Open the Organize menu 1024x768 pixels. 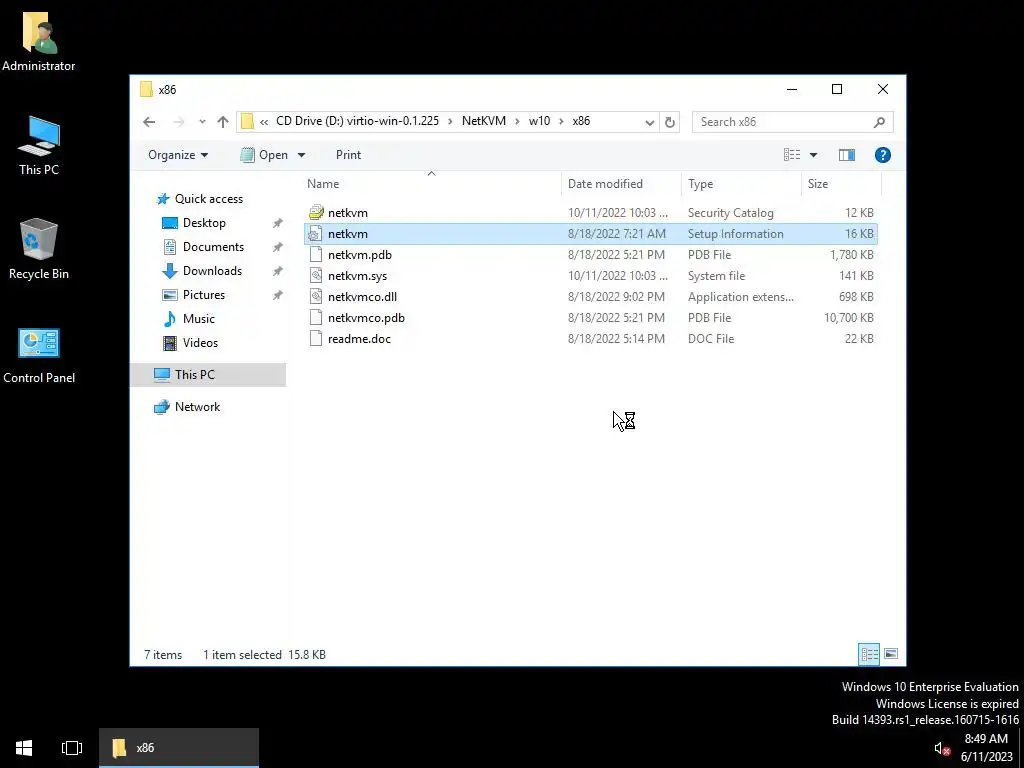[178, 155]
